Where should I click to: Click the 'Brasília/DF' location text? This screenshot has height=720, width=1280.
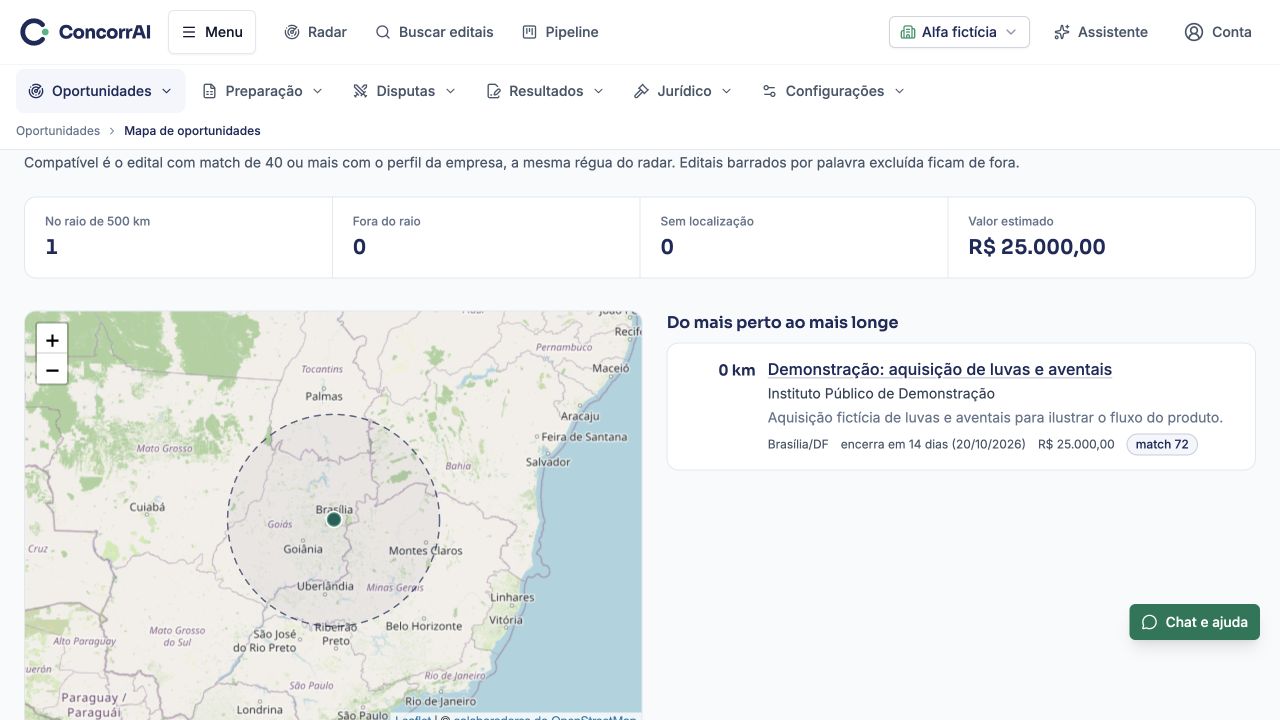pos(798,444)
